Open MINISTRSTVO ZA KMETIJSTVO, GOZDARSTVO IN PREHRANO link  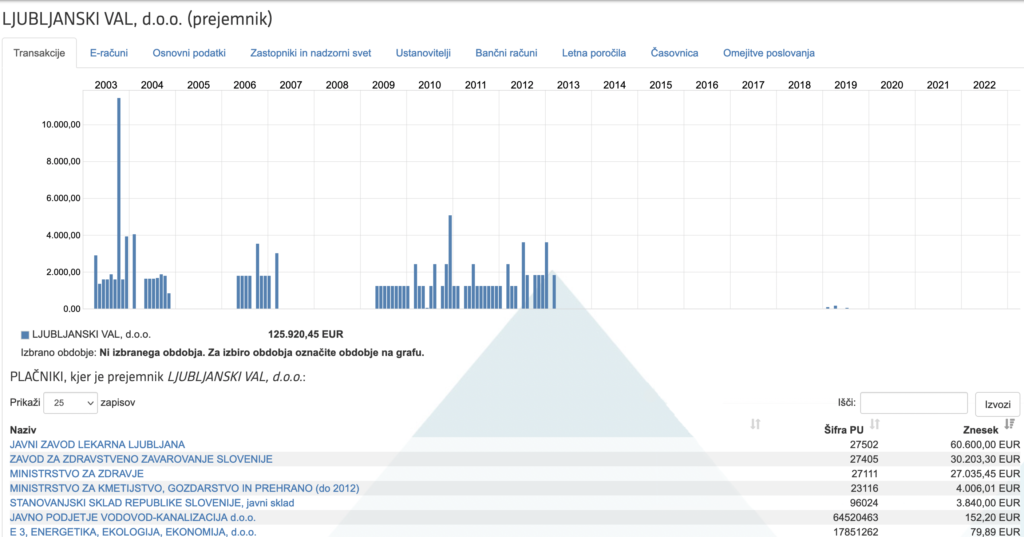(x=184, y=488)
